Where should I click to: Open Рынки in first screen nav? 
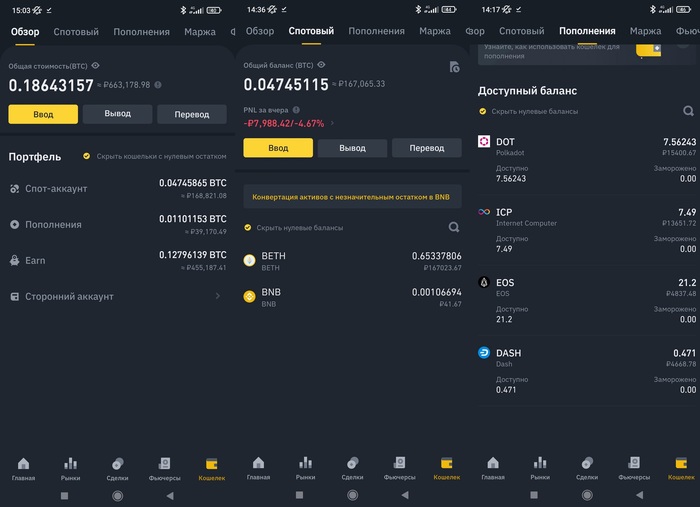pos(70,470)
